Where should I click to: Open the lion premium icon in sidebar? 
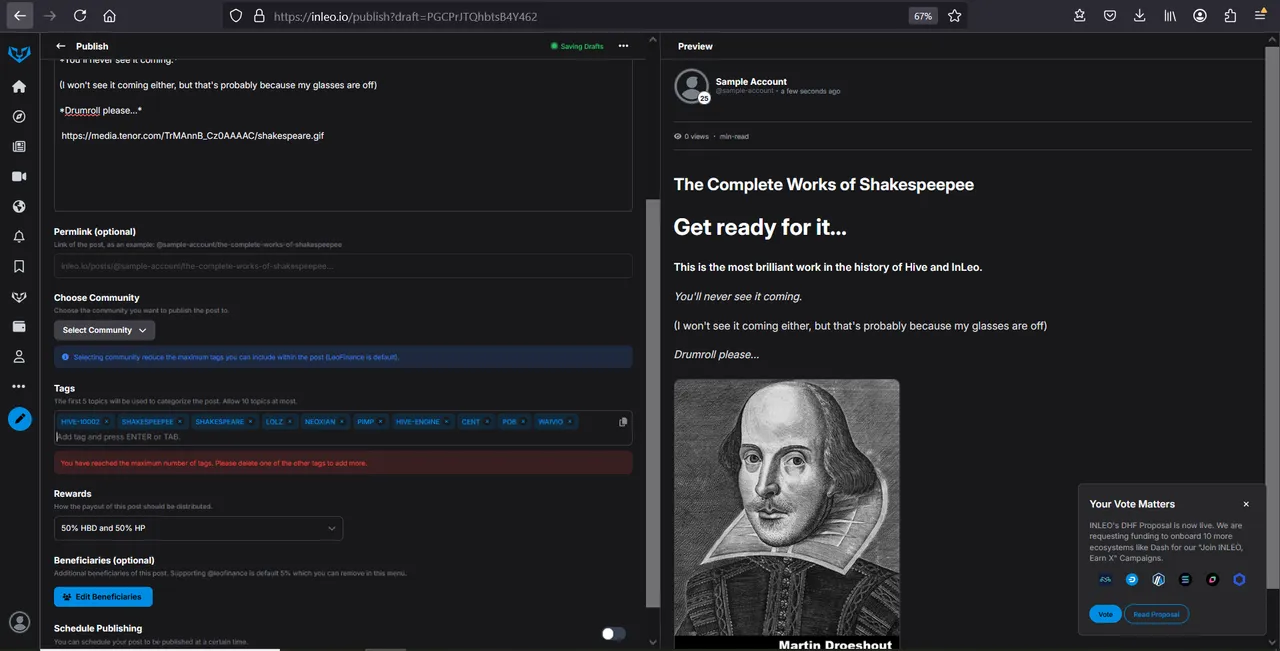pyautogui.click(x=19, y=296)
